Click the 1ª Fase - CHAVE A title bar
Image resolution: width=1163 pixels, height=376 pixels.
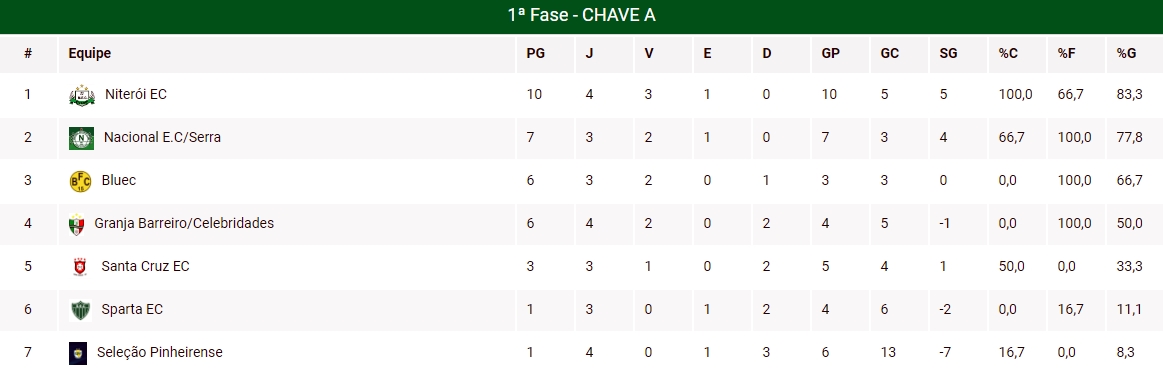[x=582, y=16]
